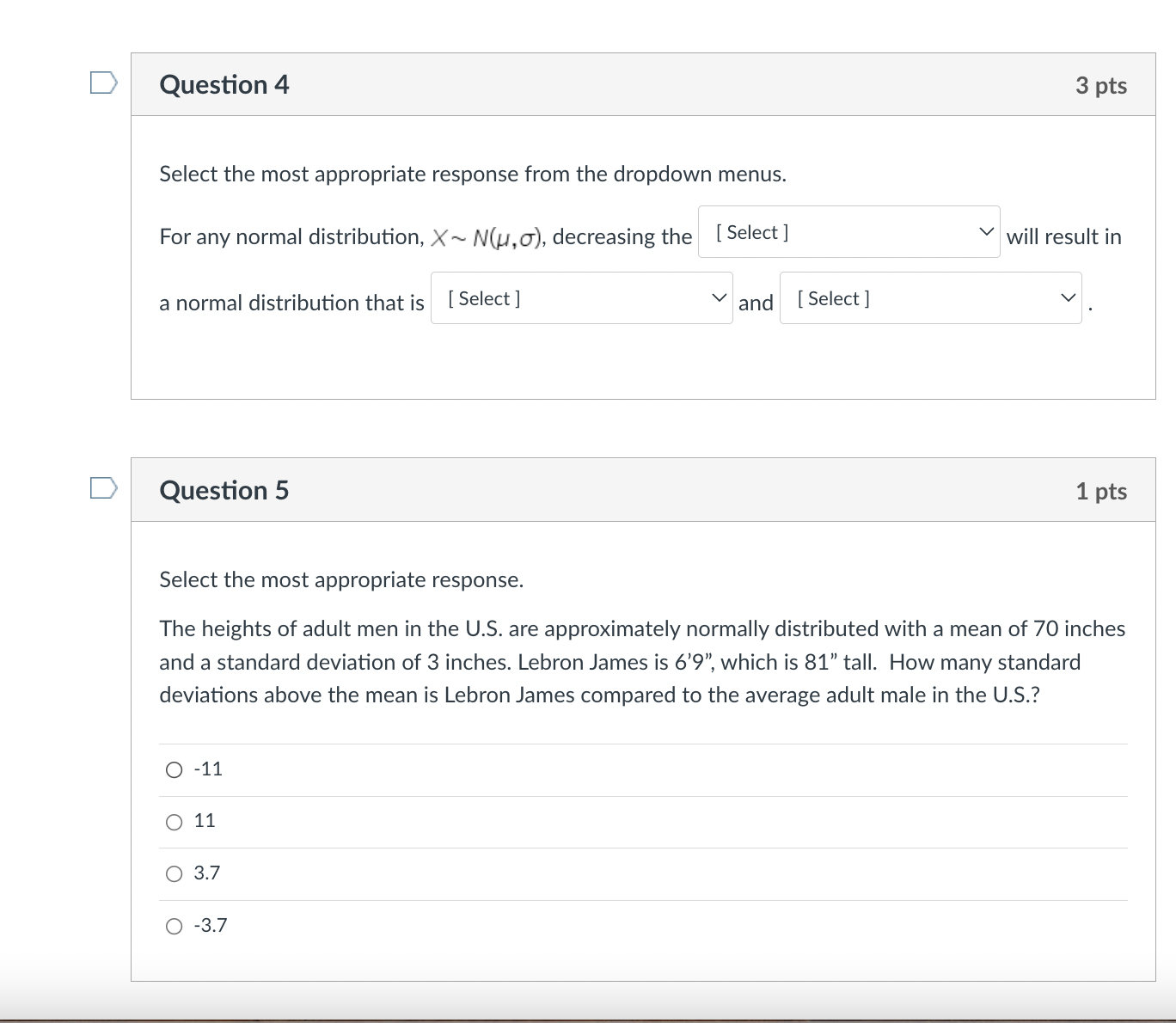Click the chevron on the third Select dropdown

pyautogui.click(x=1068, y=297)
